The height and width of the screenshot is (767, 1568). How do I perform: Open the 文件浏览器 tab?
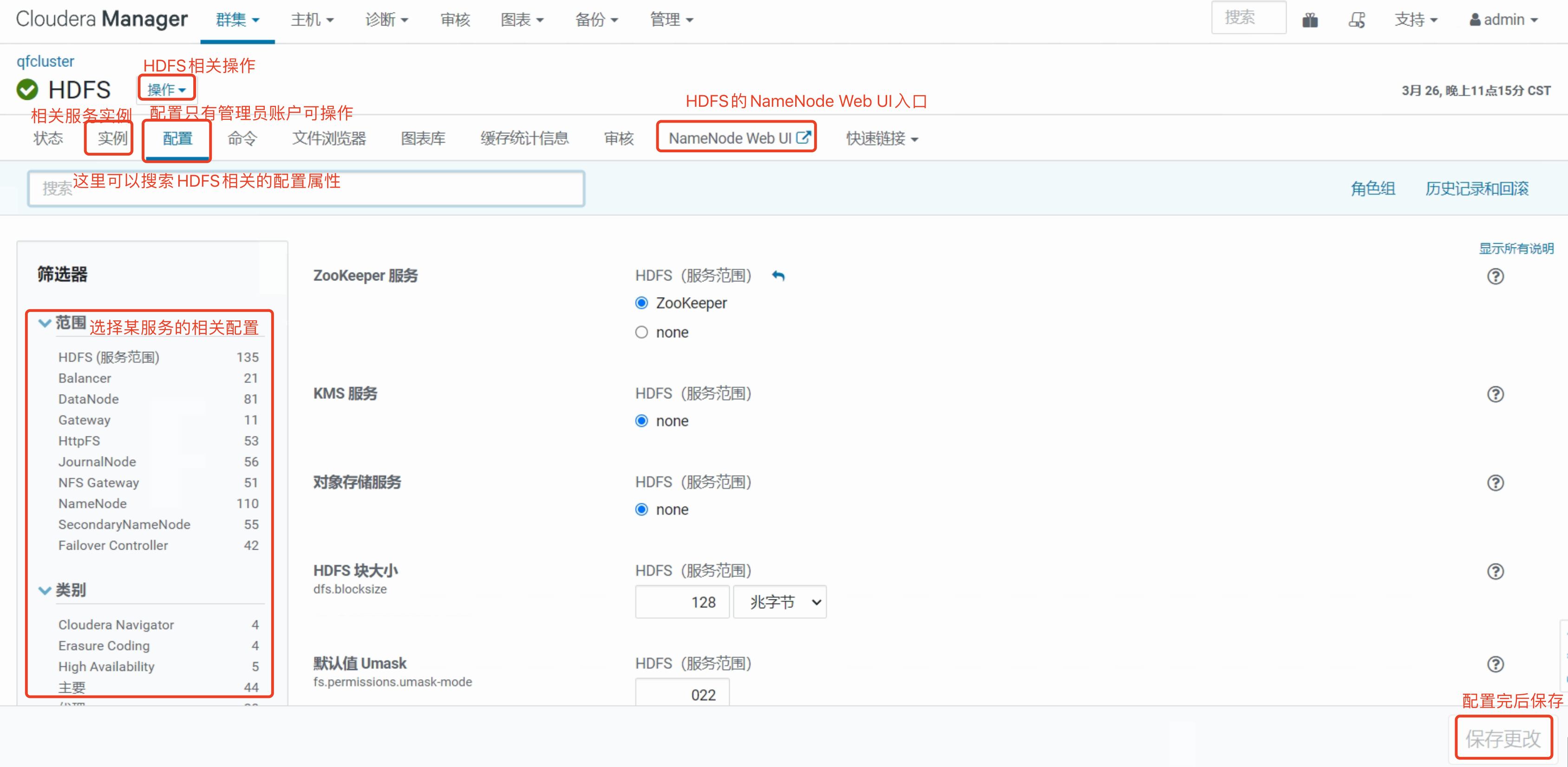click(329, 139)
